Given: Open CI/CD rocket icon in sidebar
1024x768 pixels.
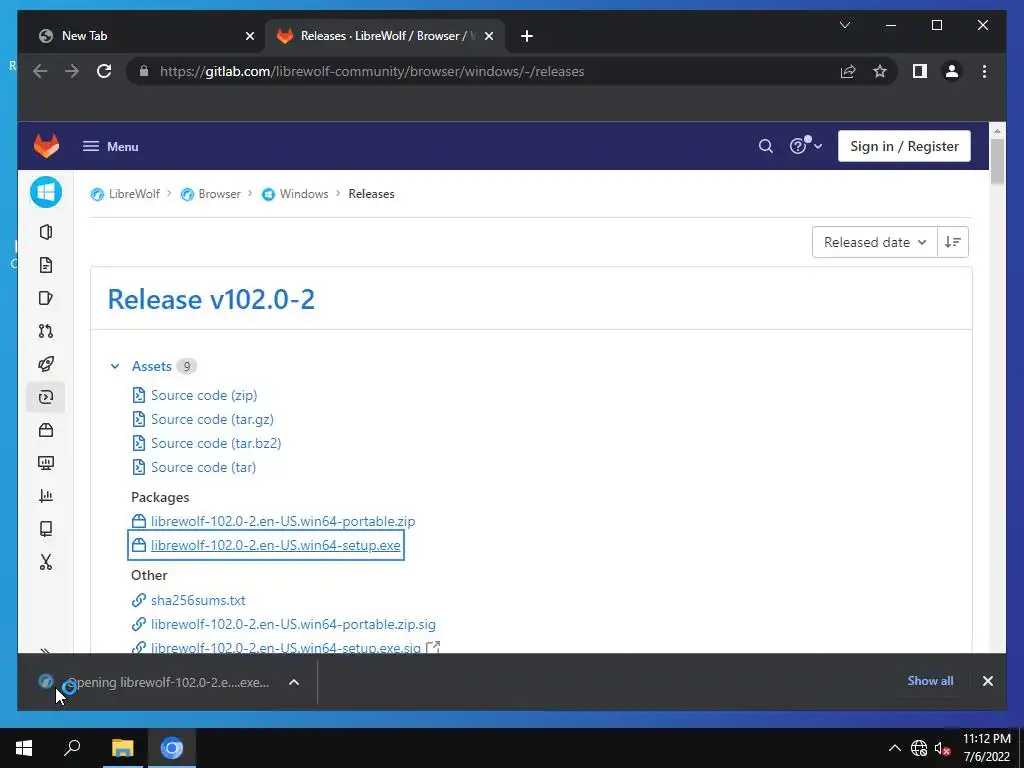Looking at the screenshot, I should point(46,364).
